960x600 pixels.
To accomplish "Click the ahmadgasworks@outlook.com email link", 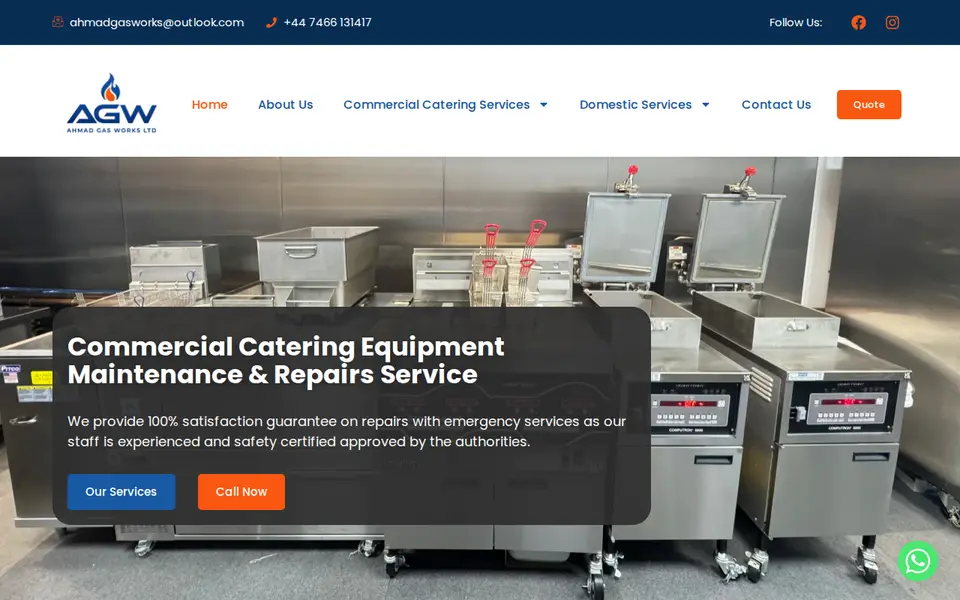I will (157, 23).
